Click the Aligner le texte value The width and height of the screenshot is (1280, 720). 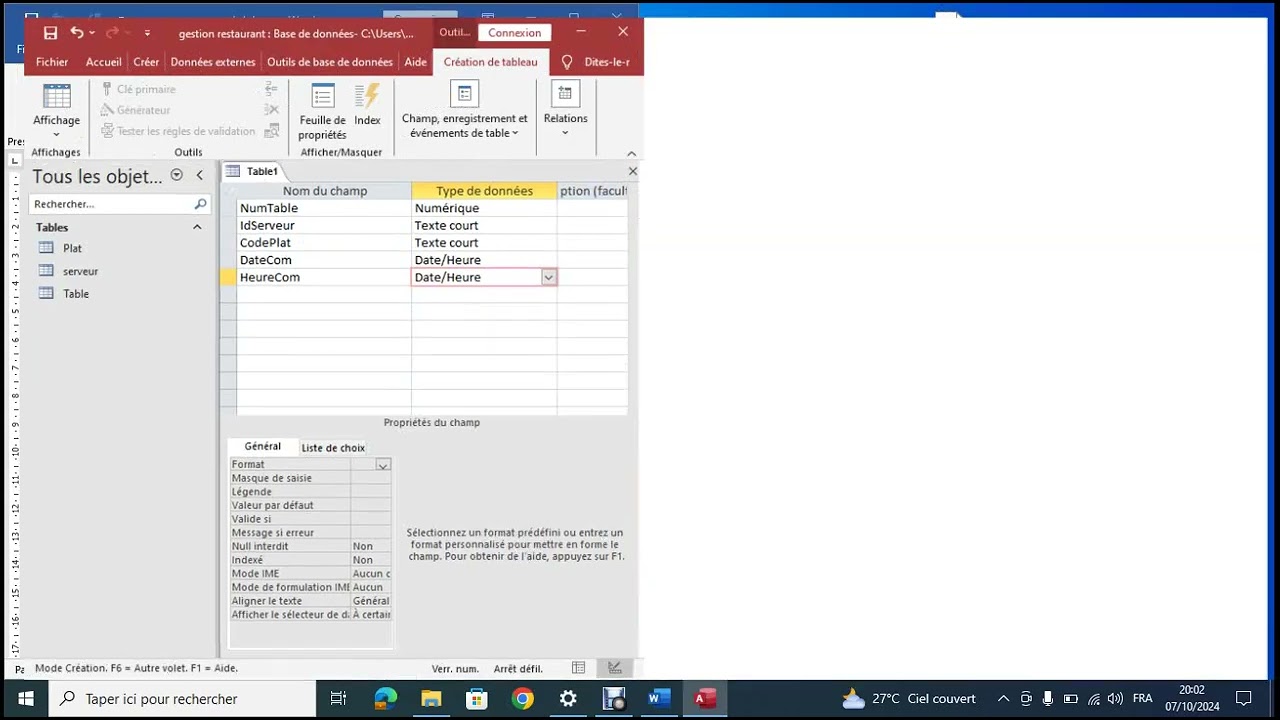(x=371, y=601)
